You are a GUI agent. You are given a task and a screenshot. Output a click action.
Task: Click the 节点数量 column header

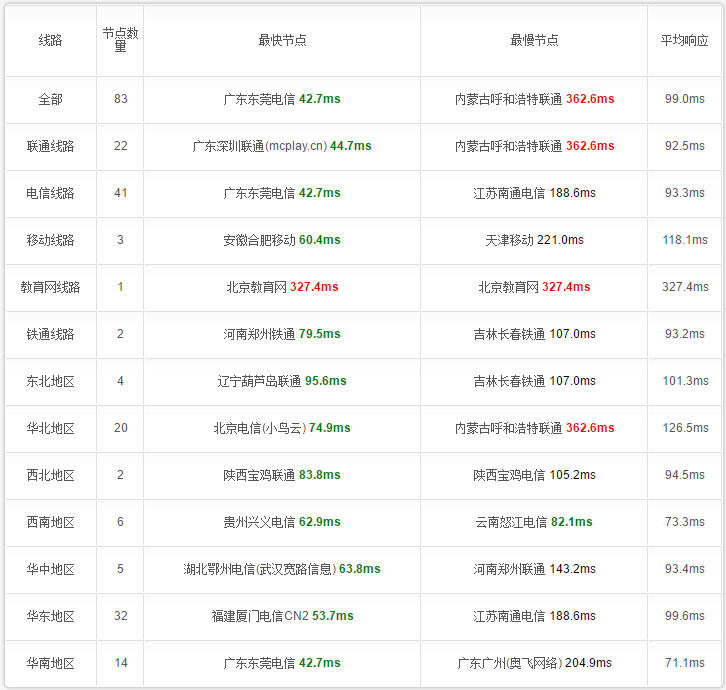pyautogui.click(x=120, y=40)
